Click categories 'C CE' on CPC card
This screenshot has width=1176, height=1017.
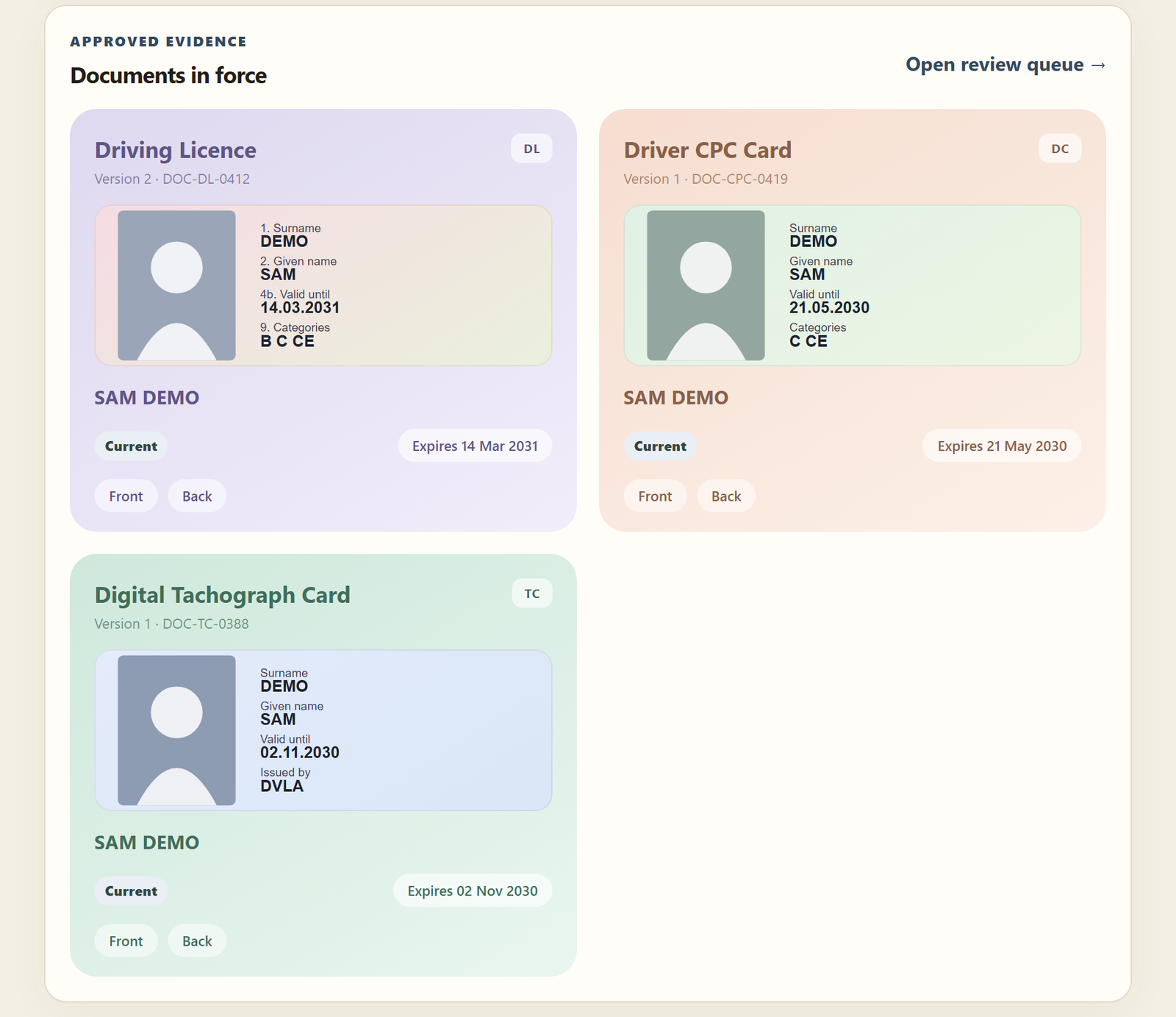[x=808, y=341]
